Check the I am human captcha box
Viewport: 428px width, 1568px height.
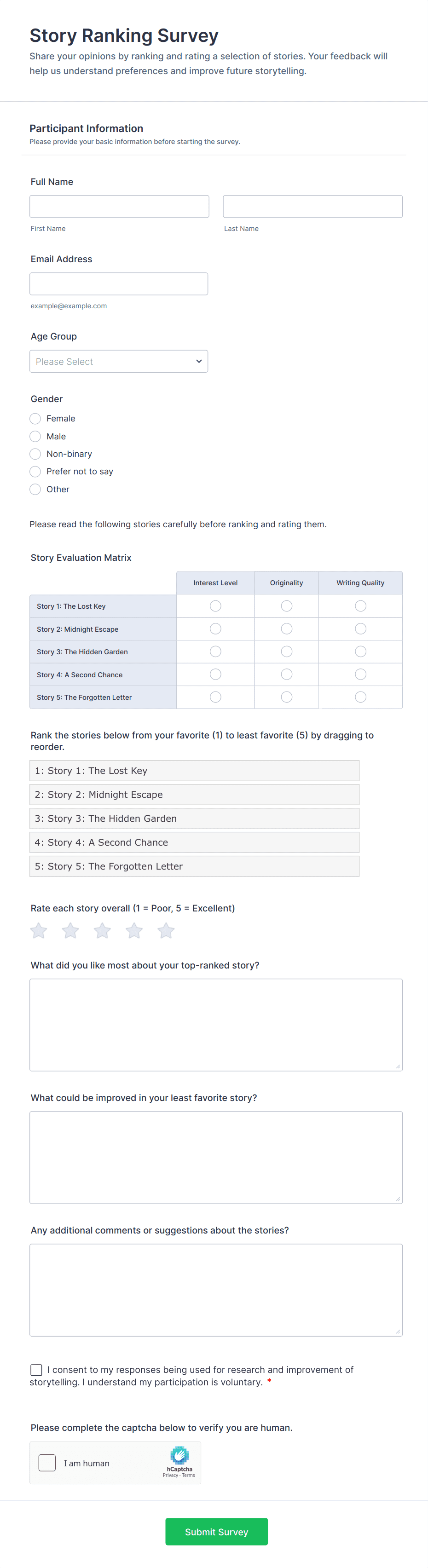(47, 1463)
